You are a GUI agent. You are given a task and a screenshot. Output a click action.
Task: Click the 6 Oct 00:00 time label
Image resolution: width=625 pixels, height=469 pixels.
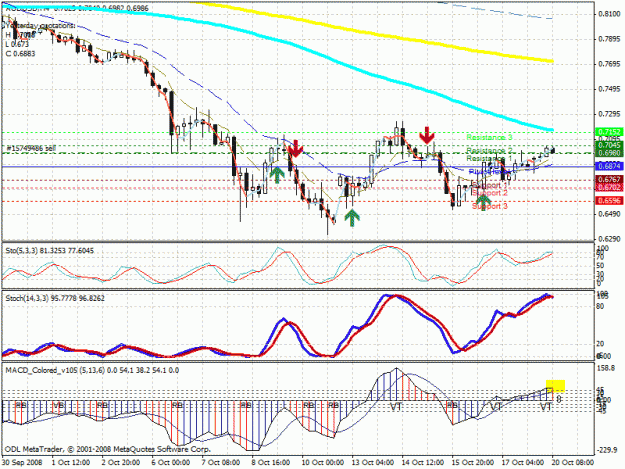(x=171, y=463)
